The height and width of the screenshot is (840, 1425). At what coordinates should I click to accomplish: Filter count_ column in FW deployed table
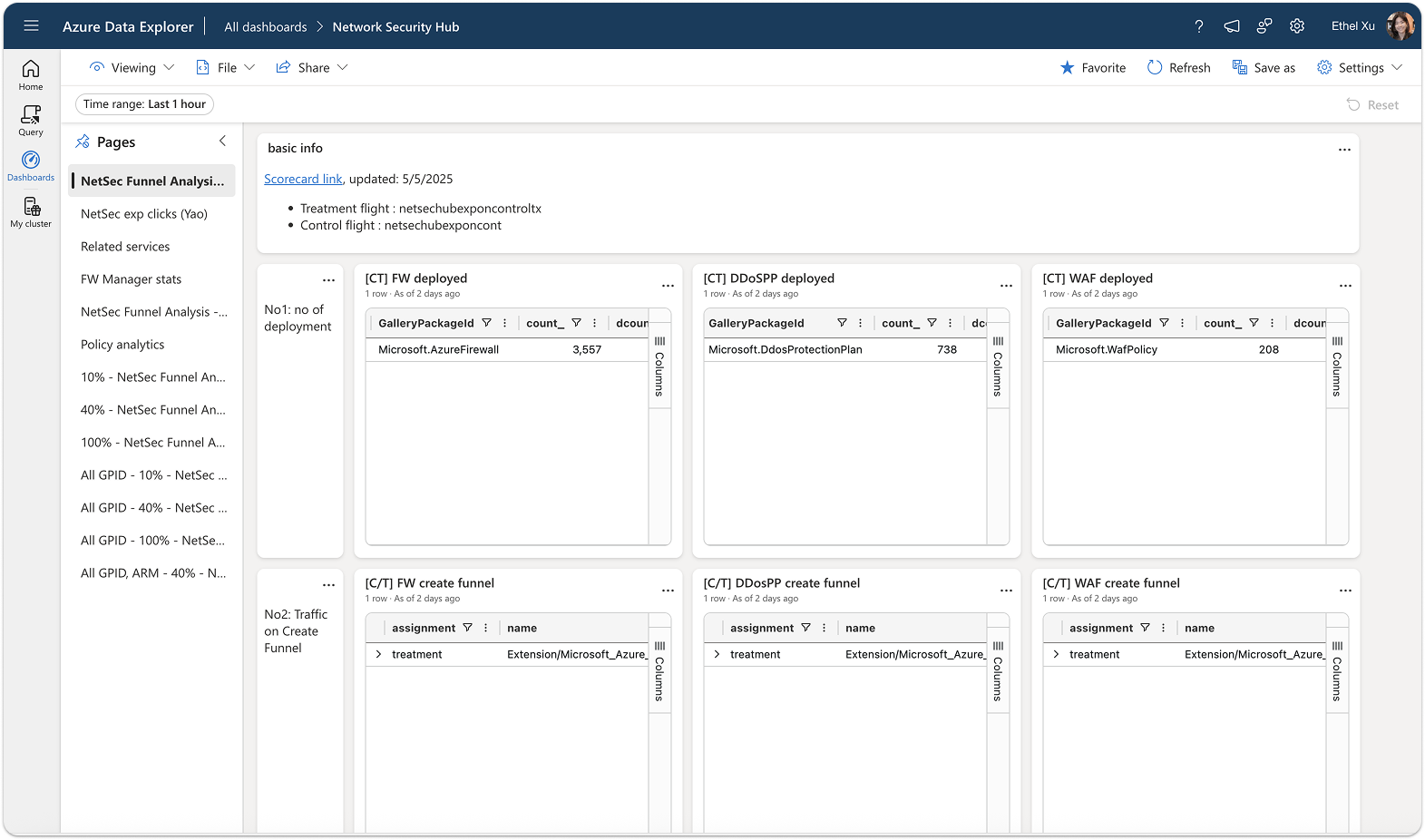click(x=576, y=323)
